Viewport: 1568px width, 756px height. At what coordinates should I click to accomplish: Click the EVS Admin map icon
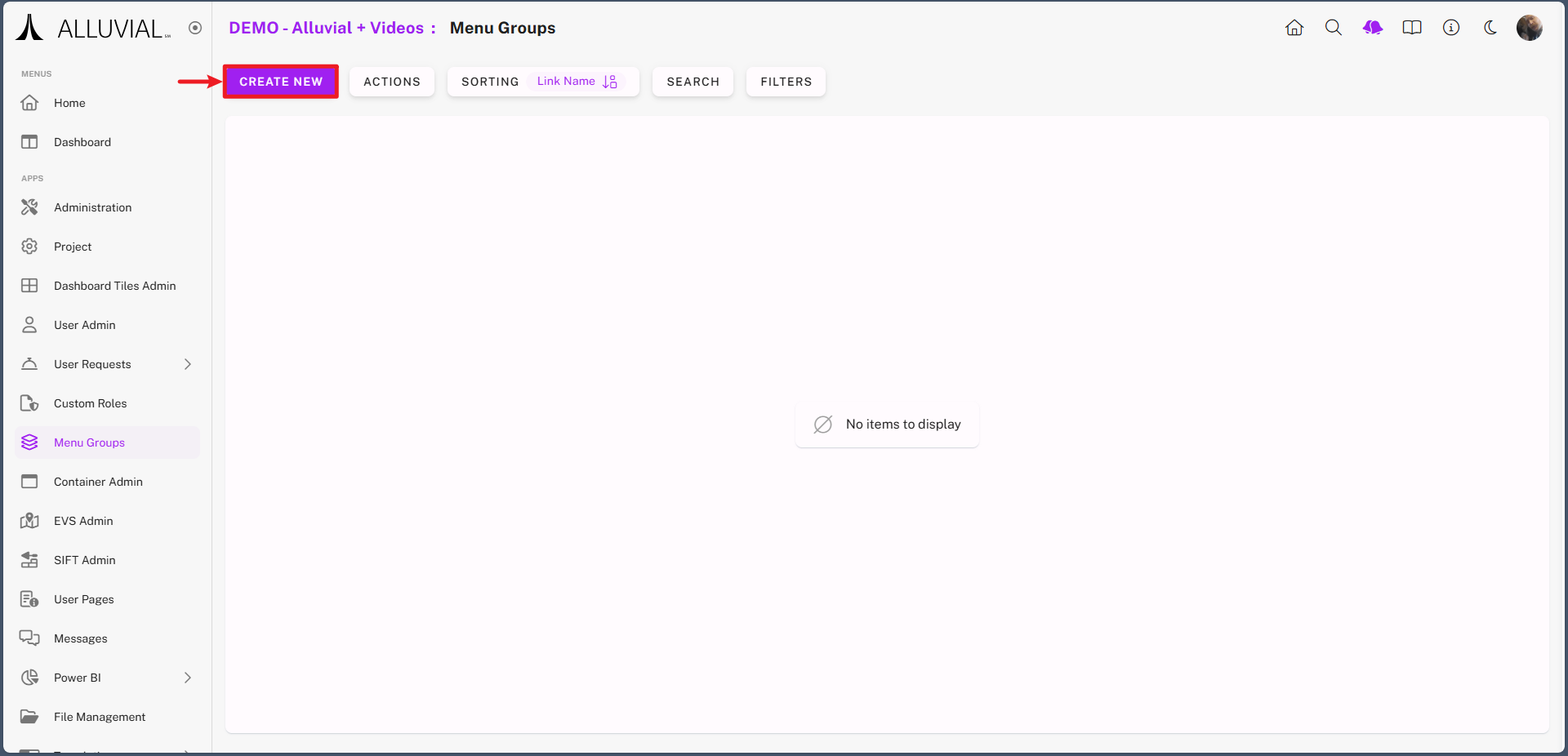pyautogui.click(x=29, y=521)
